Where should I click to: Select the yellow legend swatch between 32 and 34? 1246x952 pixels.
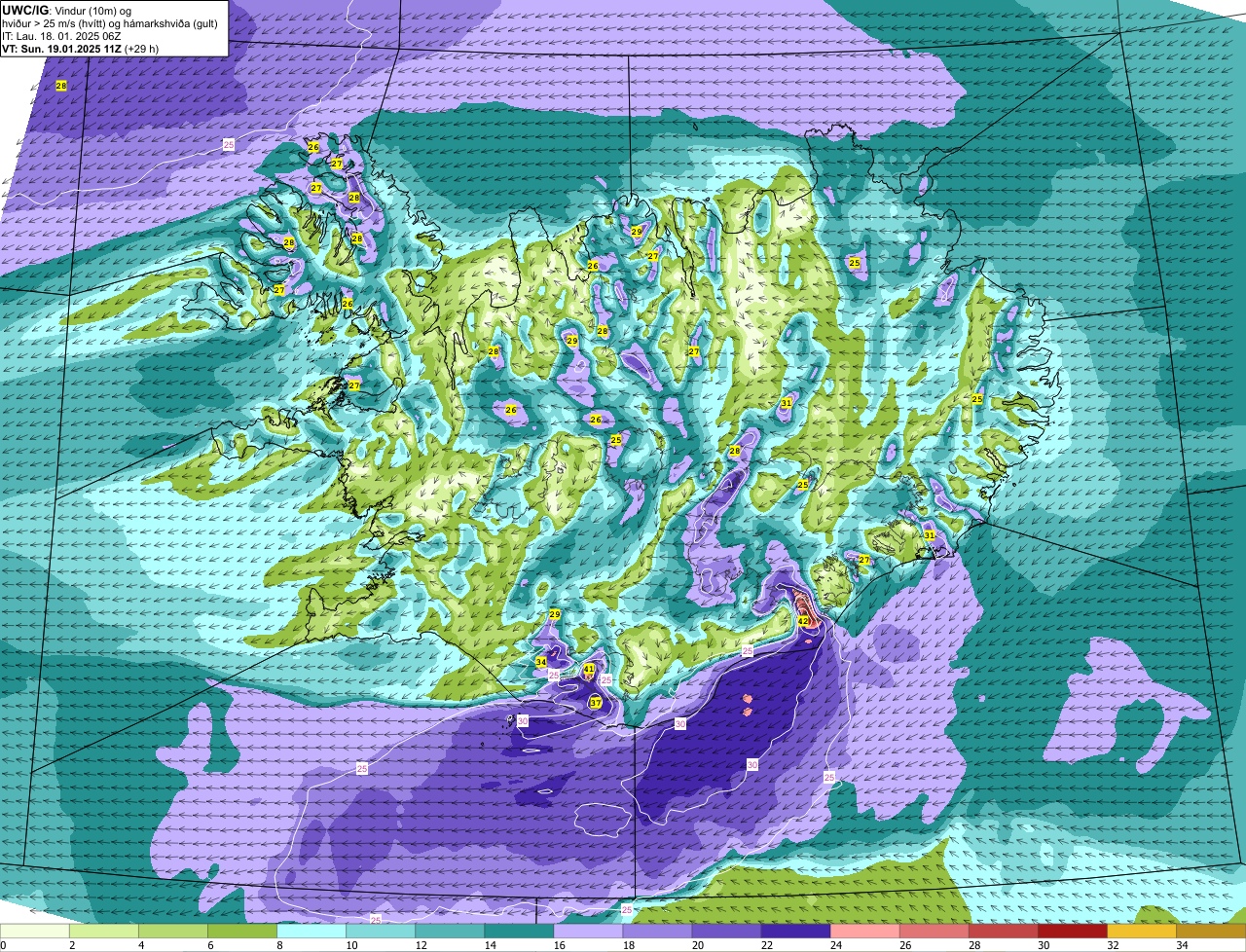(x=1142, y=931)
